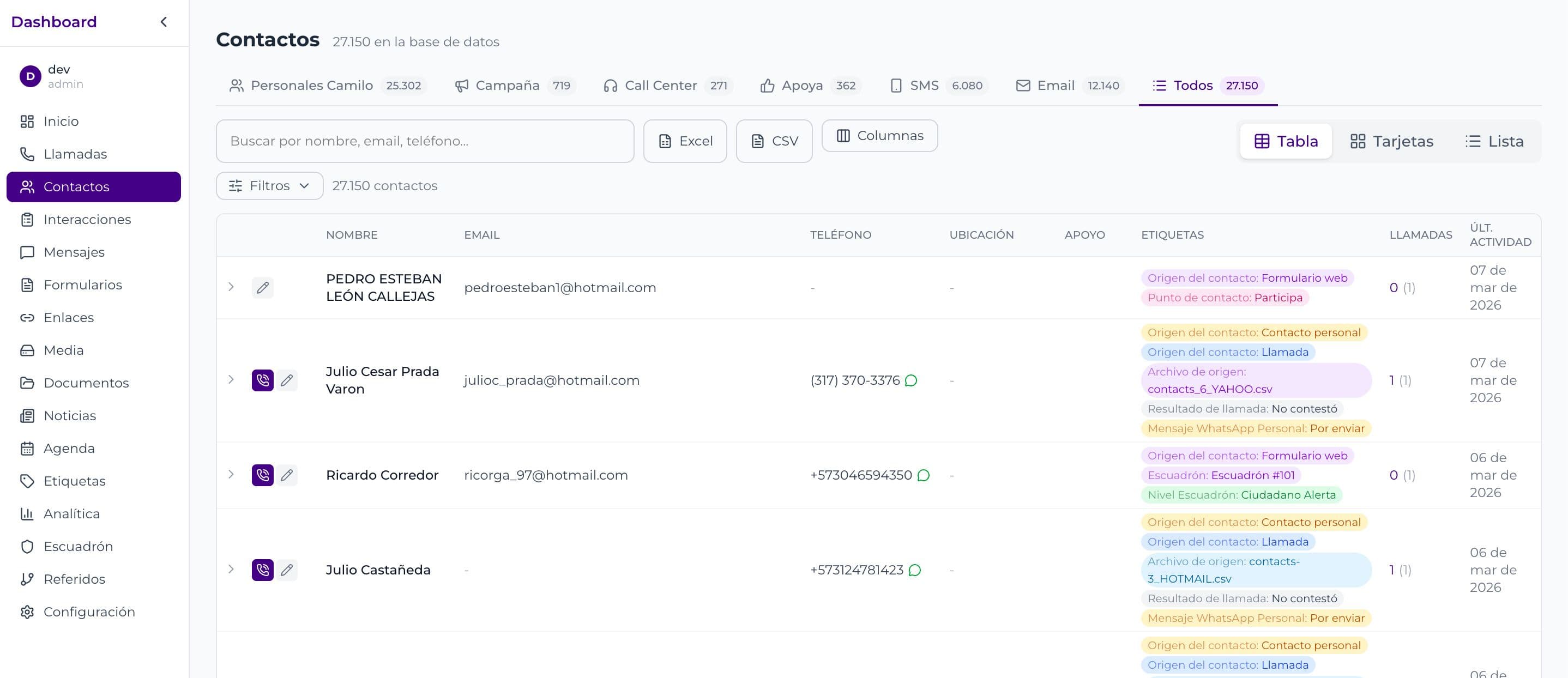Export contacts to Excel
Screen dimensions: 1568x678
(x=685, y=141)
